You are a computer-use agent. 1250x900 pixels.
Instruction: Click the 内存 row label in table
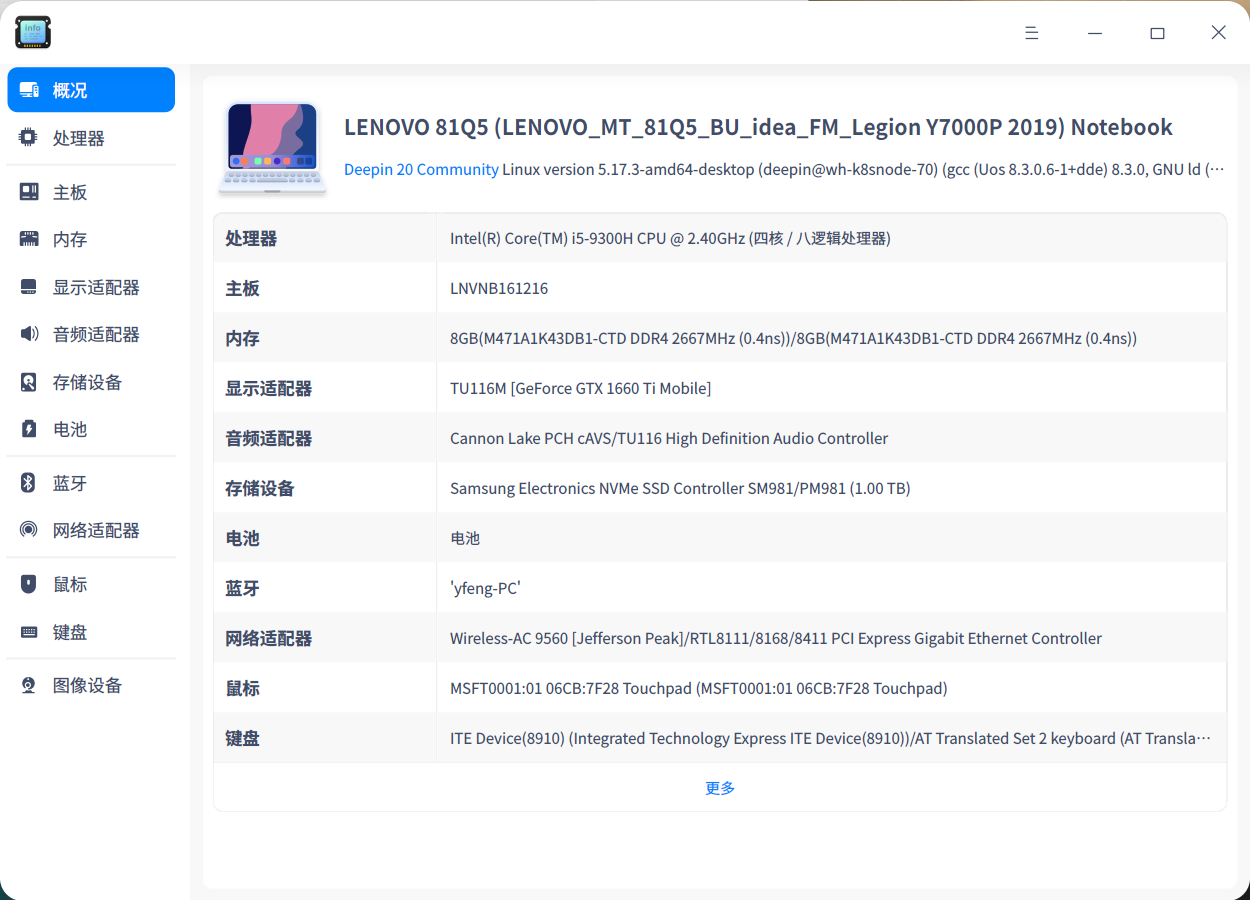(x=242, y=338)
